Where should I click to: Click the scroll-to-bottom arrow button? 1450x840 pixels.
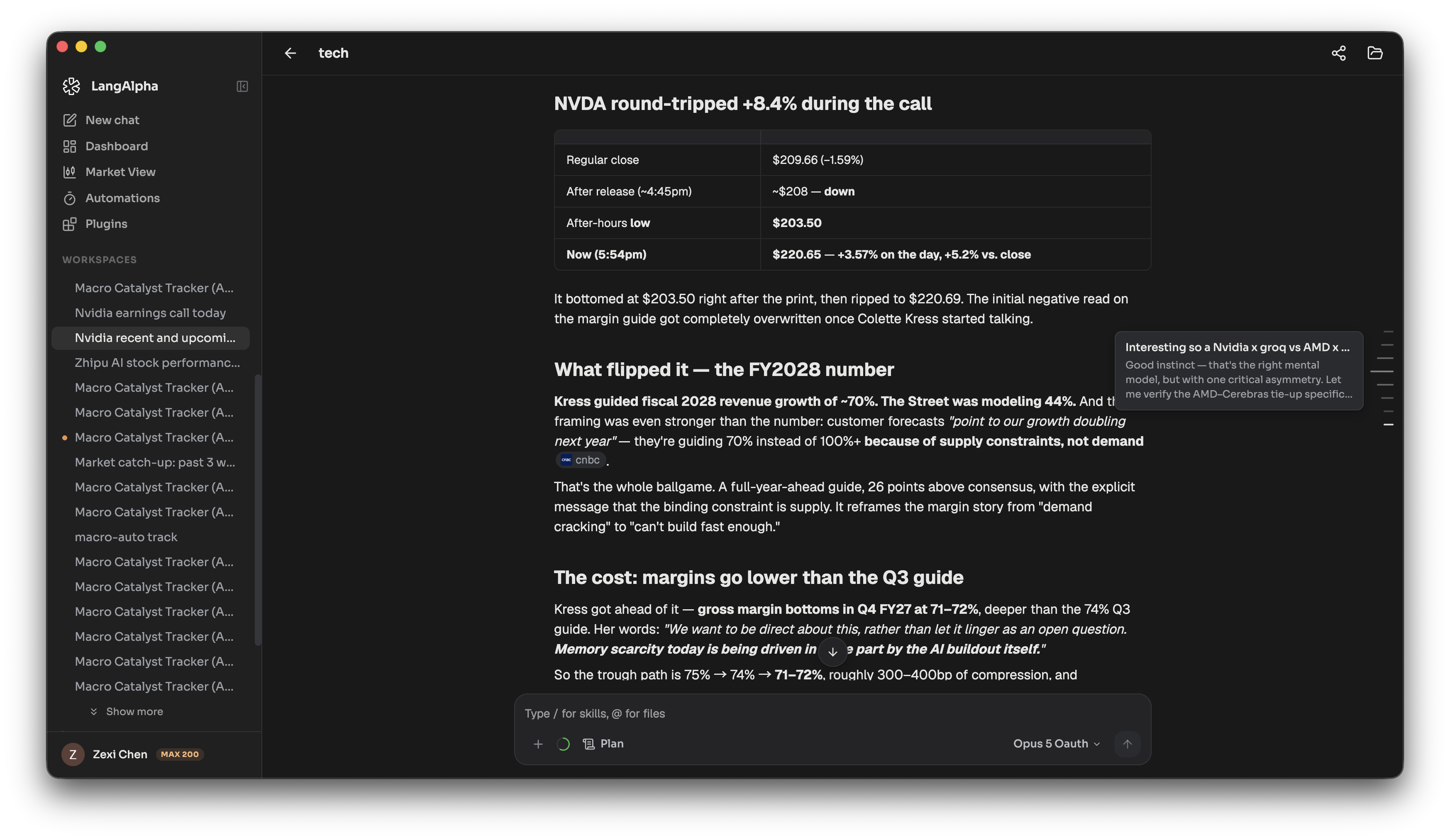tap(832, 651)
